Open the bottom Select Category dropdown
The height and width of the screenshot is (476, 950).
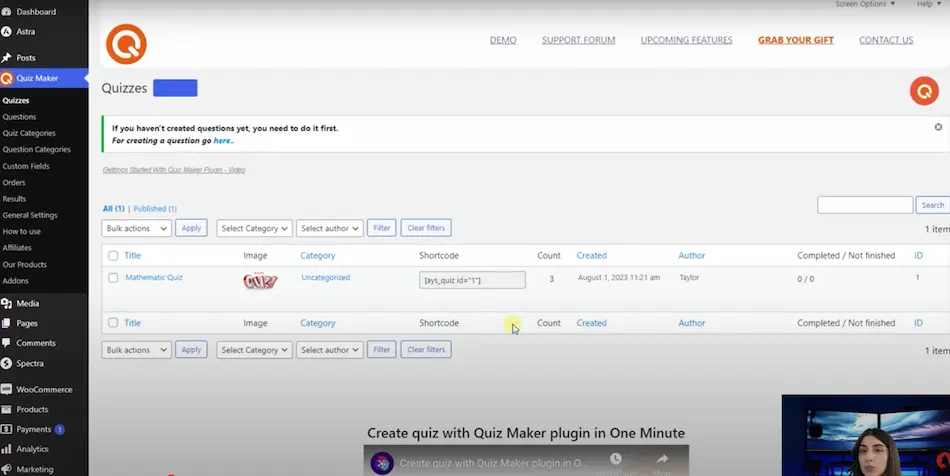coord(254,350)
